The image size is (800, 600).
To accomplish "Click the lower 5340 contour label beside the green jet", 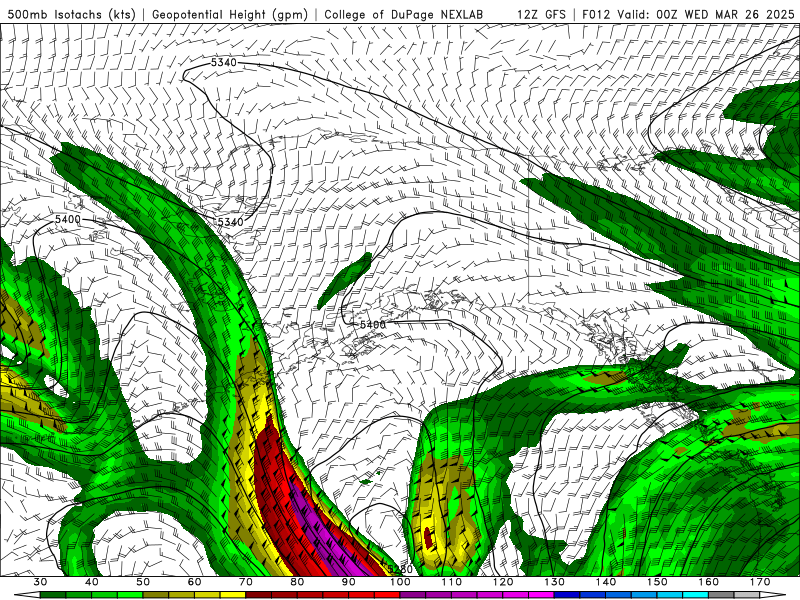I will [x=230, y=222].
